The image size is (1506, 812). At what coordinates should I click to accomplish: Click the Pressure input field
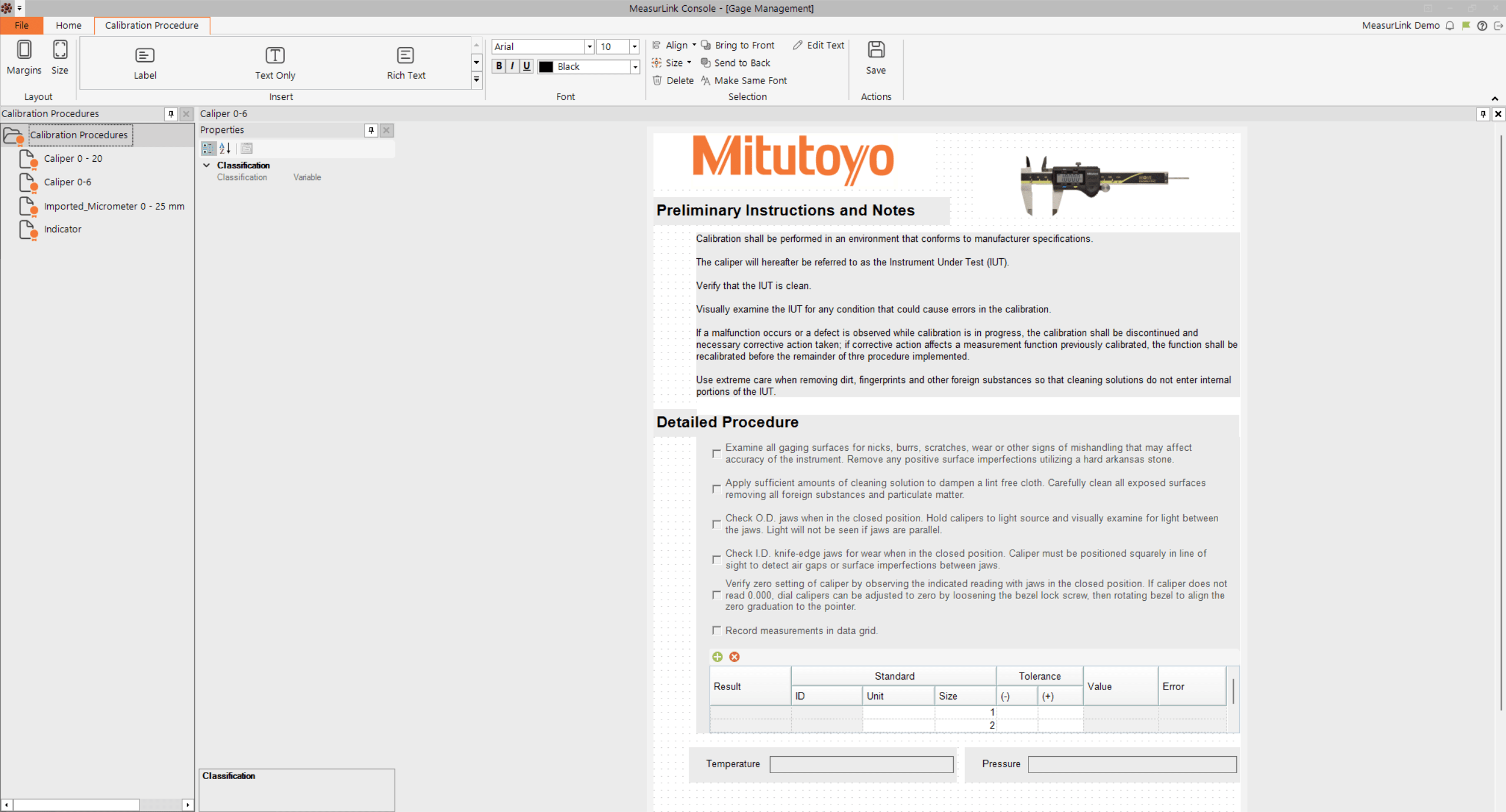tap(1132, 764)
